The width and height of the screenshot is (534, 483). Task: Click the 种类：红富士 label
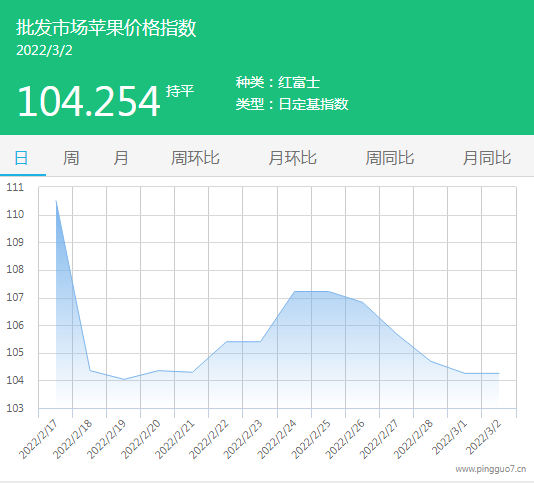(x=278, y=82)
